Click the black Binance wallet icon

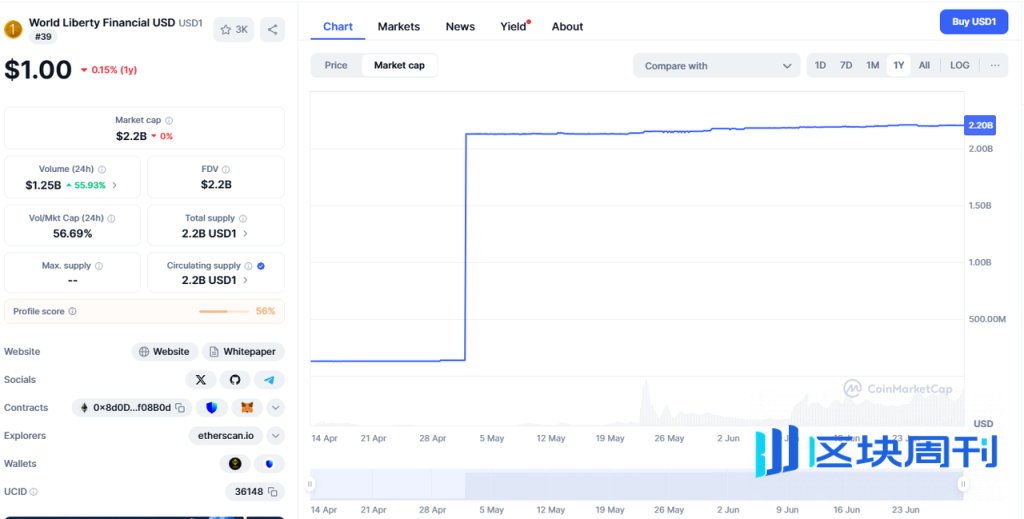[235, 464]
